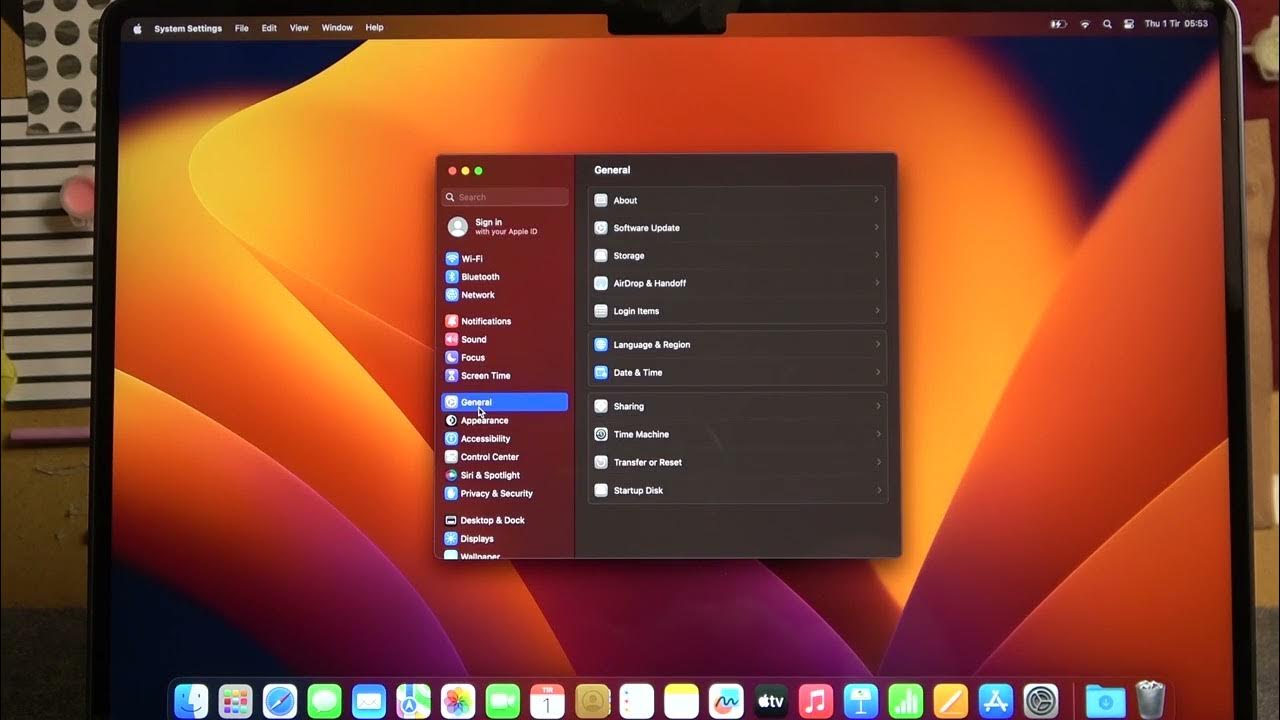Select the Focus moon icon in the sidebar
Viewport: 1280px width, 720px height.
coord(452,357)
